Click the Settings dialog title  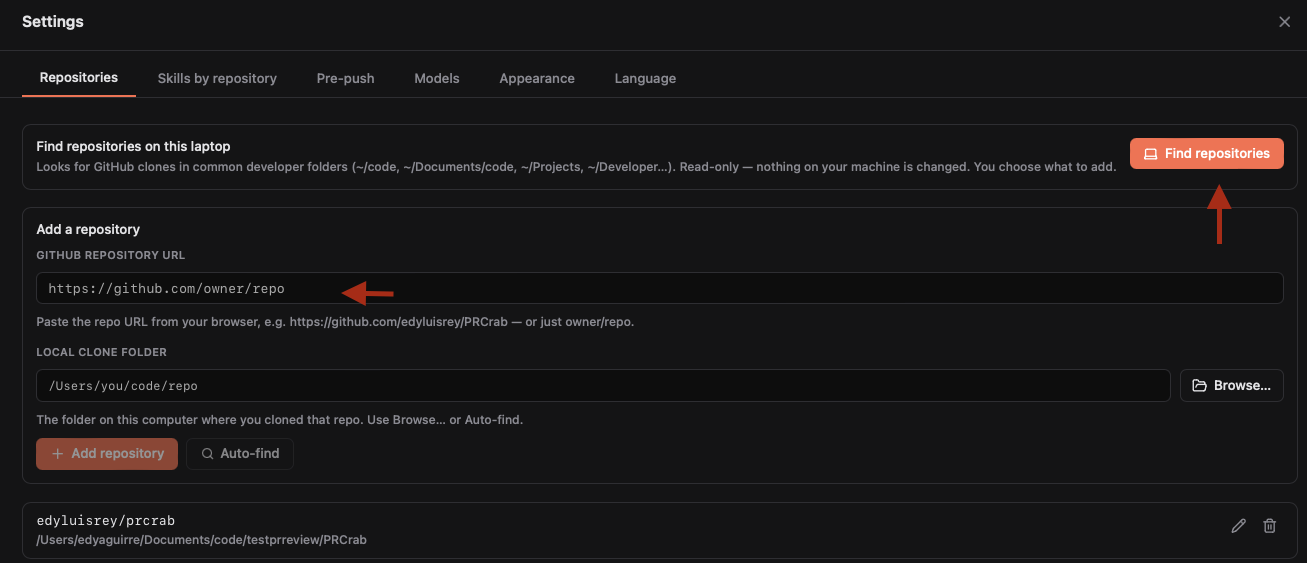[53, 21]
